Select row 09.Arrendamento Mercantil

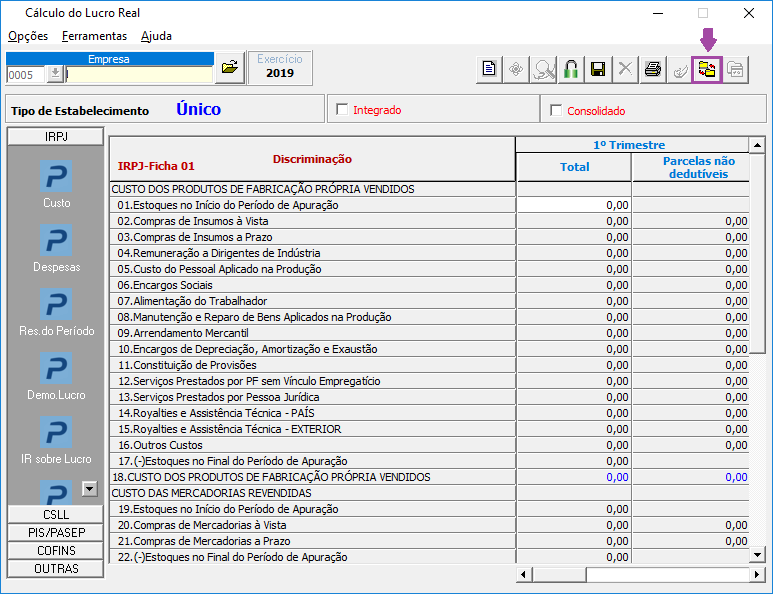coord(313,333)
